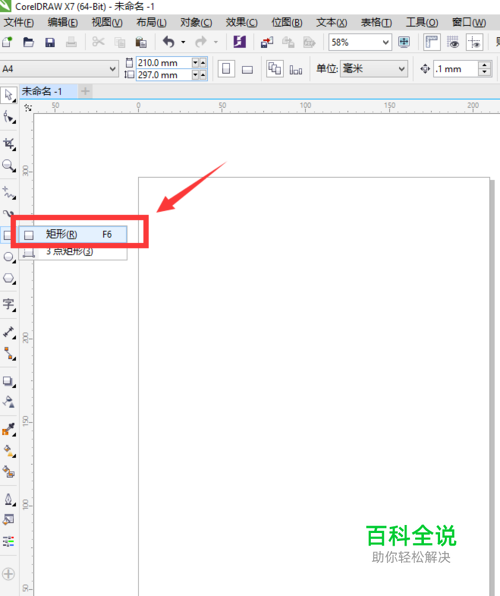
Task: Select the Pick tool arrow
Action: click(8, 95)
